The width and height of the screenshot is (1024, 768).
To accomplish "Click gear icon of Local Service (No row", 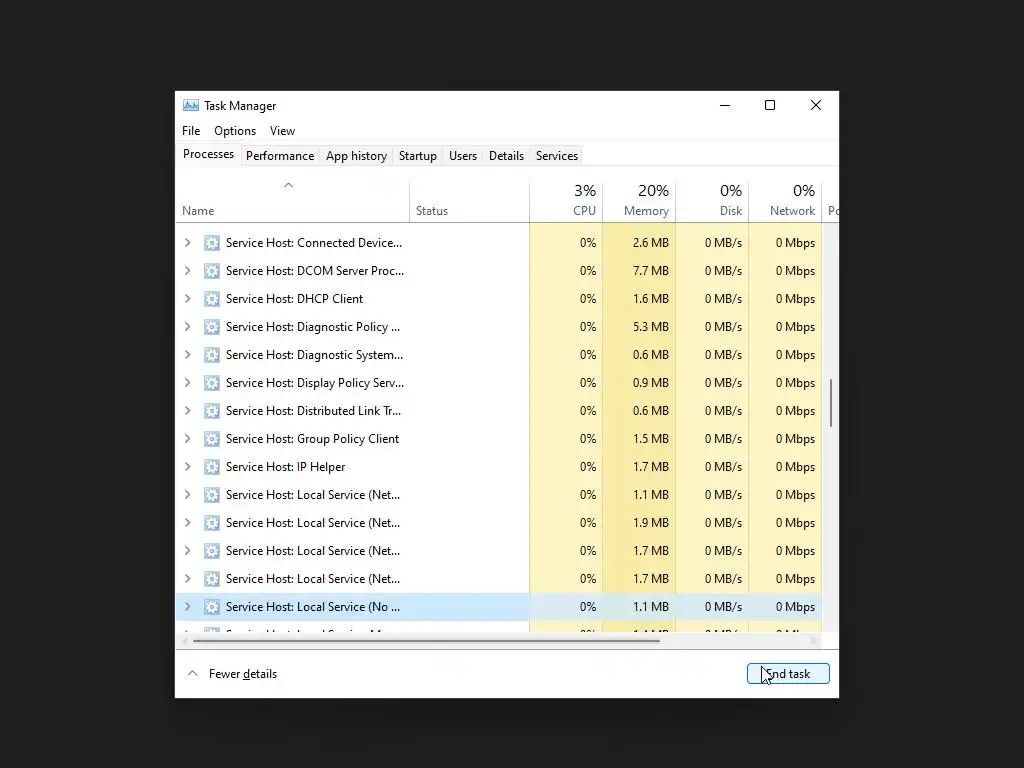I will coord(212,607).
